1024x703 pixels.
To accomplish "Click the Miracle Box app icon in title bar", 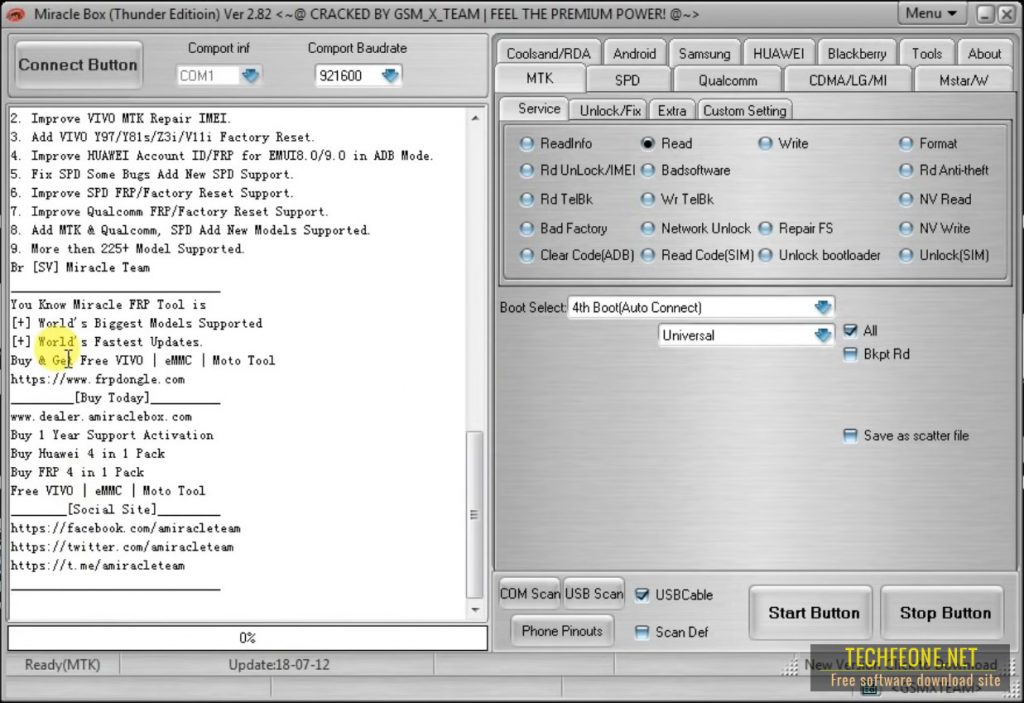I will (14, 14).
